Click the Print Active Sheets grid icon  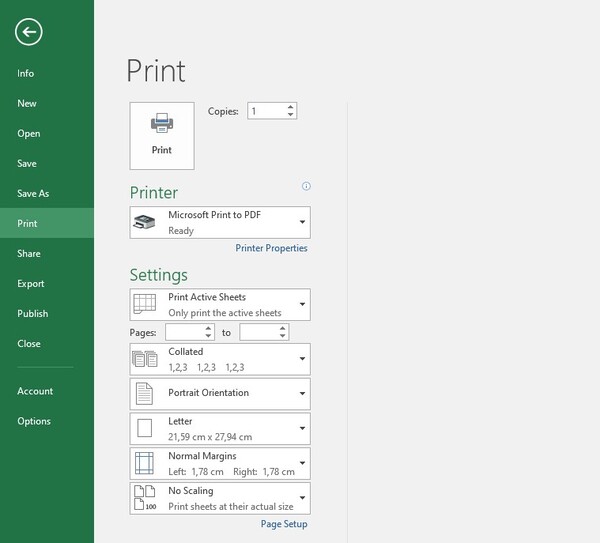pos(144,304)
